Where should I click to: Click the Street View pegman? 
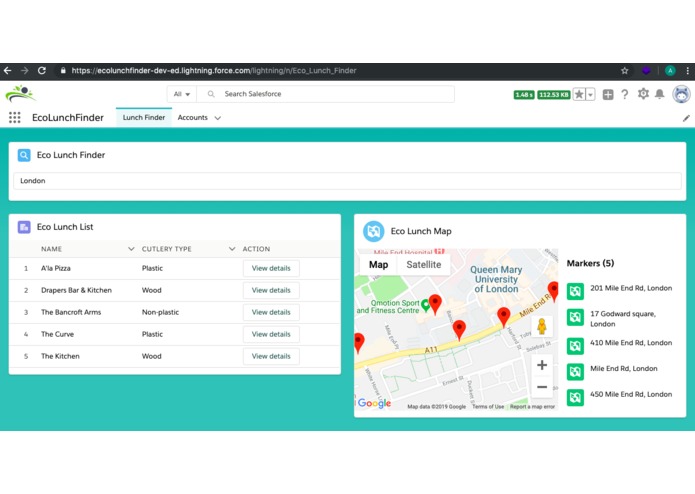coord(542,327)
